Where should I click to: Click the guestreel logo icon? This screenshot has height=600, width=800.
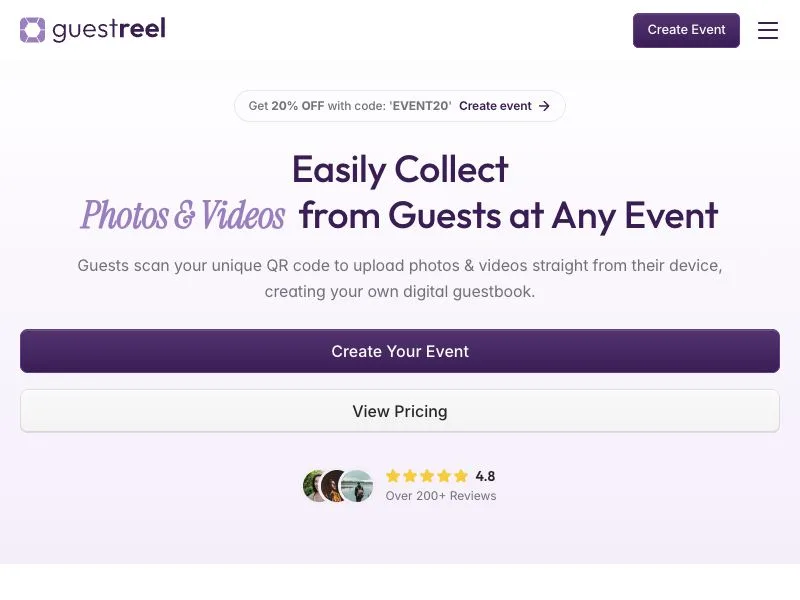(33, 30)
